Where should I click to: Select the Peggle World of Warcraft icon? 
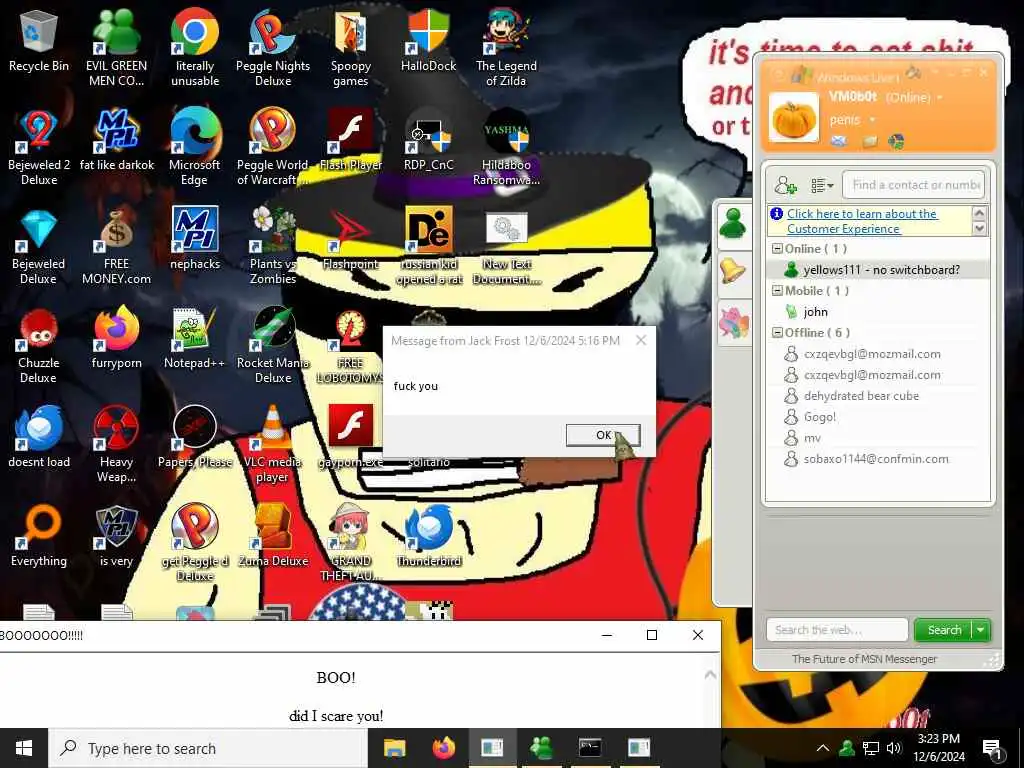point(273,148)
